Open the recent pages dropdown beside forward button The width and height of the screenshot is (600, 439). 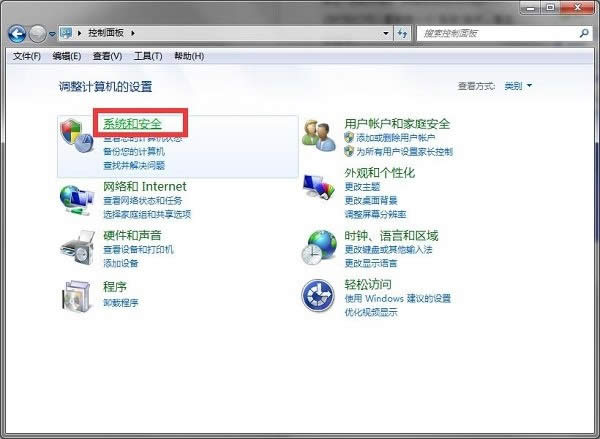tap(53, 34)
